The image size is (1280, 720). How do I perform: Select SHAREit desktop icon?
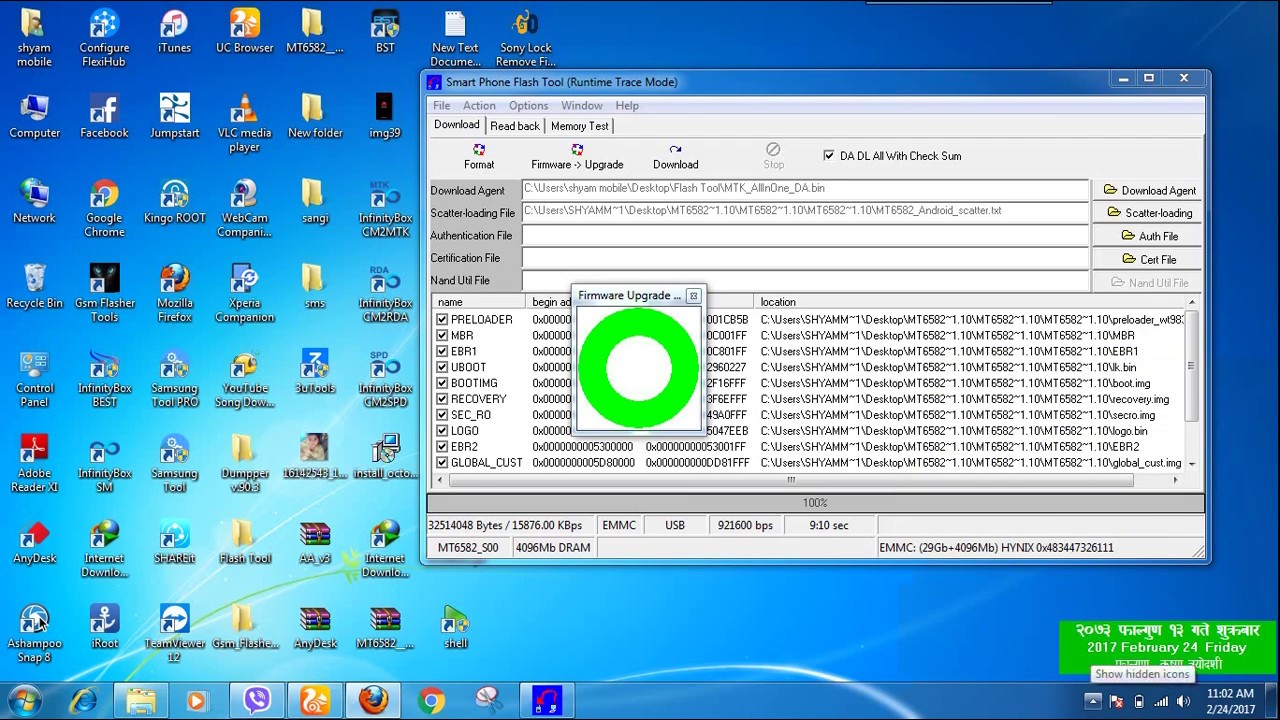click(174, 542)
